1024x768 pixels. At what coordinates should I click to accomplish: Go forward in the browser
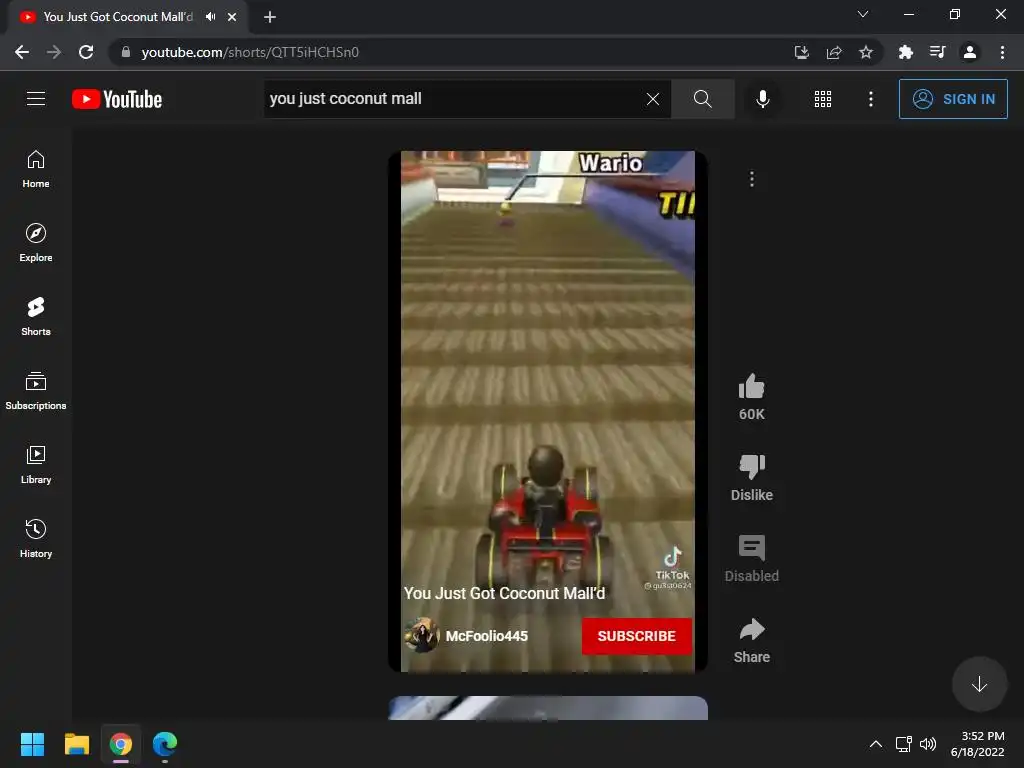tap(54, 52)
